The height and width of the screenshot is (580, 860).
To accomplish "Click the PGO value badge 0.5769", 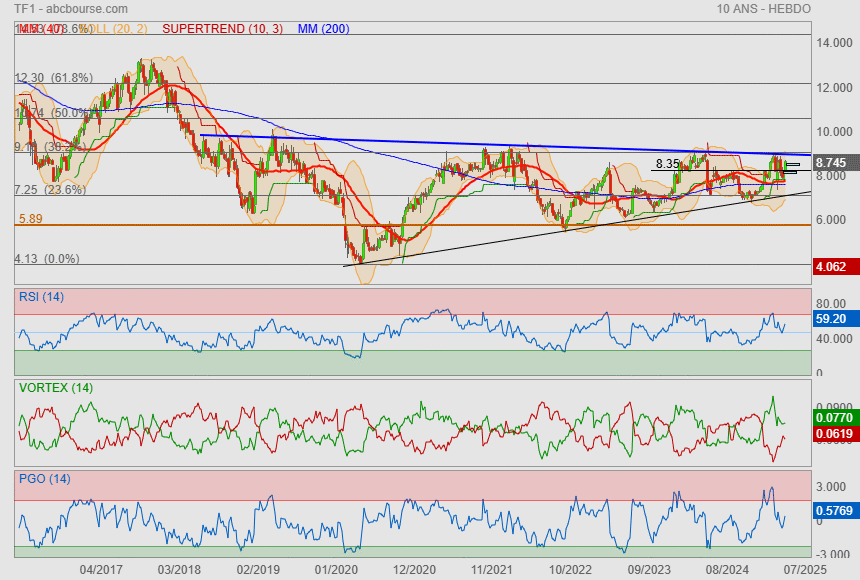I will [835, 510].
